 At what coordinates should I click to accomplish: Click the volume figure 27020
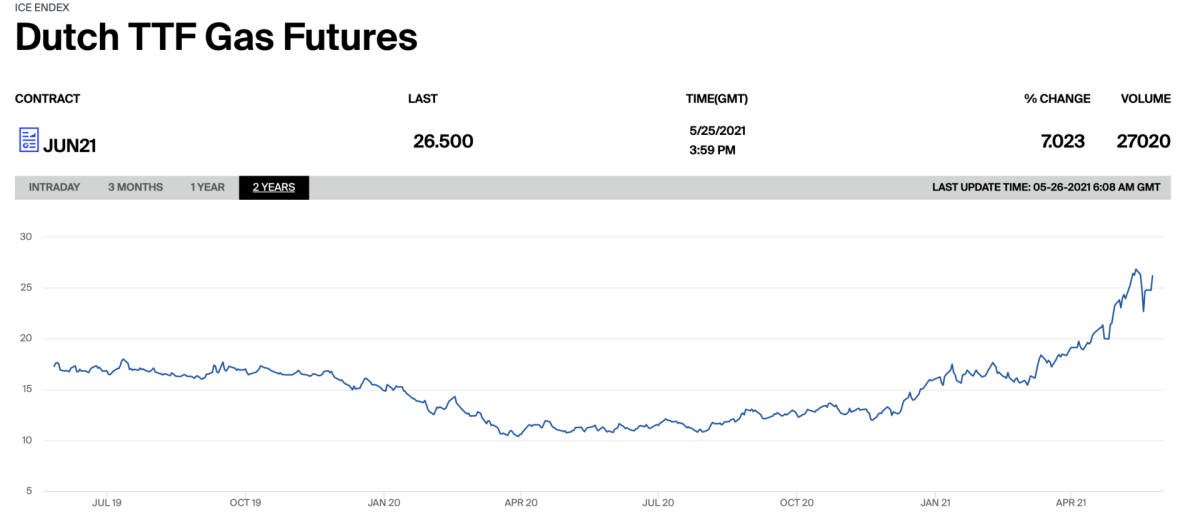click(1143, 141)
